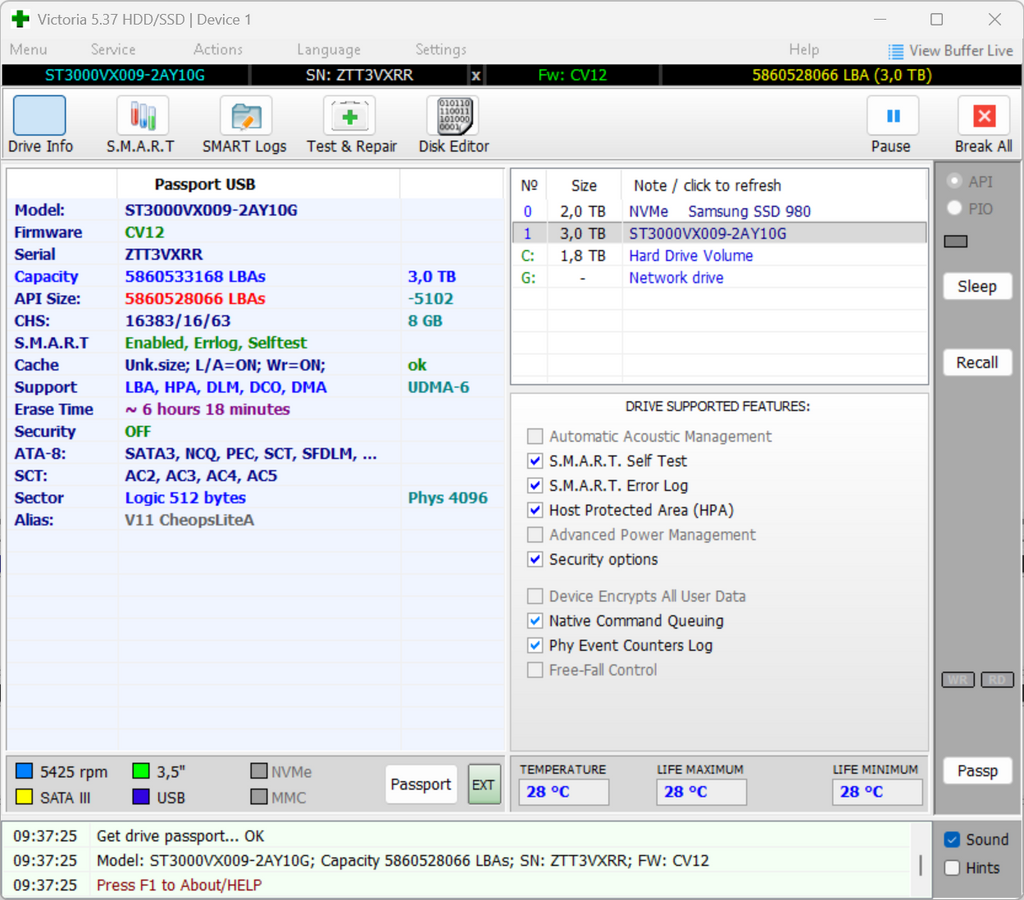Toggle Native Command Queuing checkbox
Viewport: 1024px width, 900px height.
[x=535, y=621]
